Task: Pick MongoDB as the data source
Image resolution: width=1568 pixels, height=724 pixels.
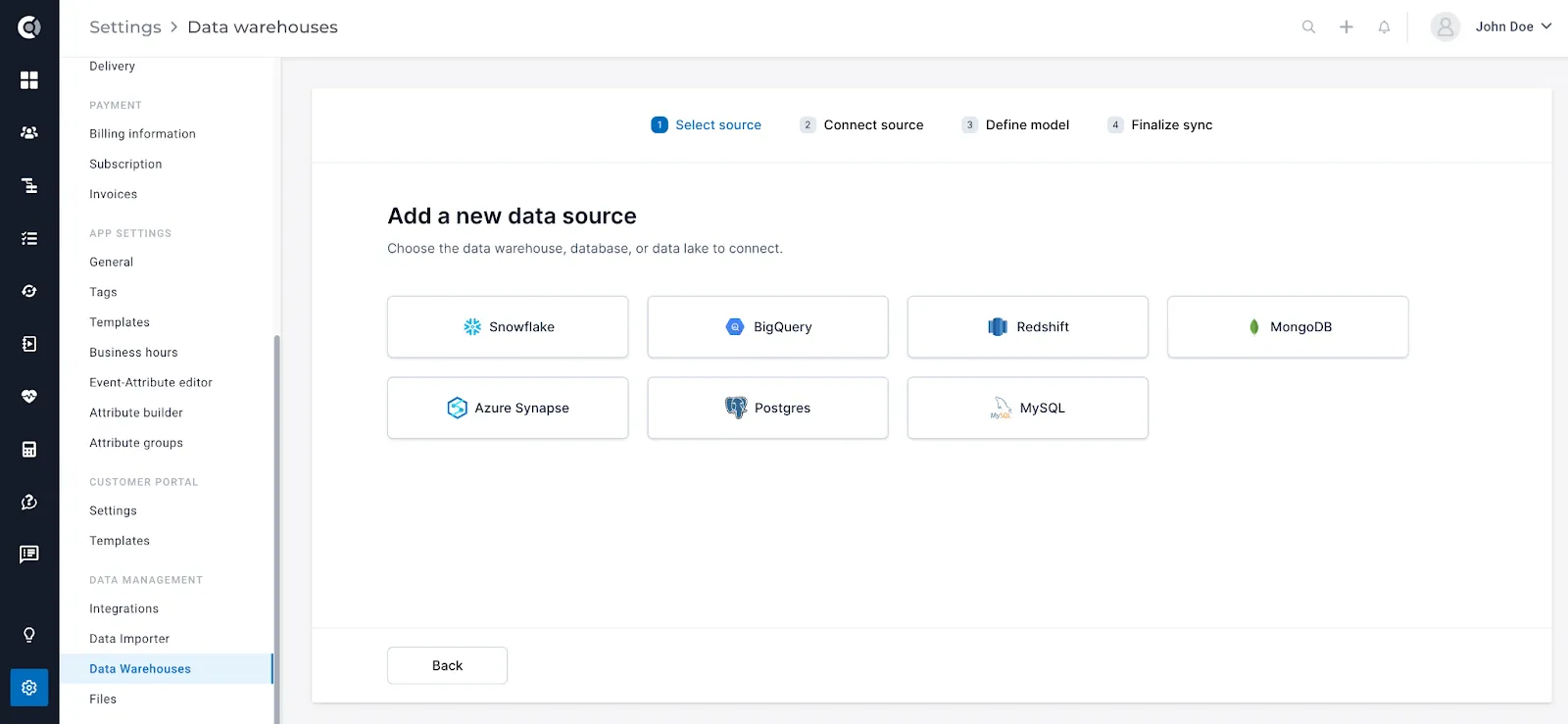Action: pos(1288,327)
